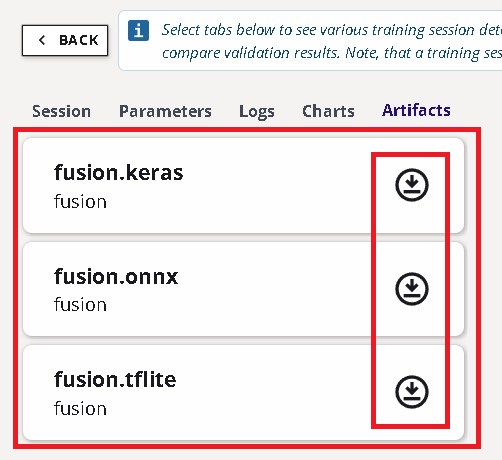Select the fusion.keras artifact card
Image resolution: width=502 pixels, height=460 pixels.
point(243,186)
